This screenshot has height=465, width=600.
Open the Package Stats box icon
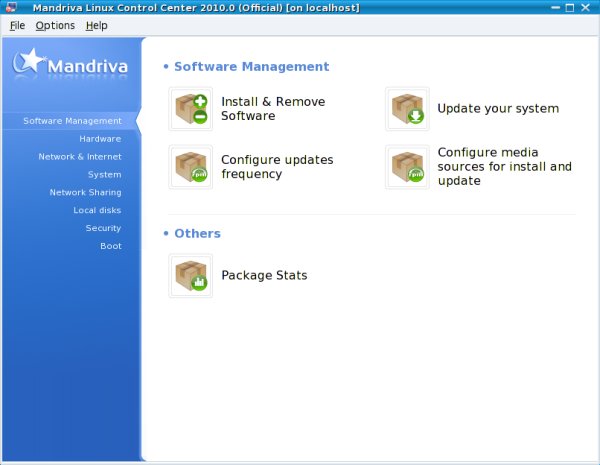tap(191, 276)
